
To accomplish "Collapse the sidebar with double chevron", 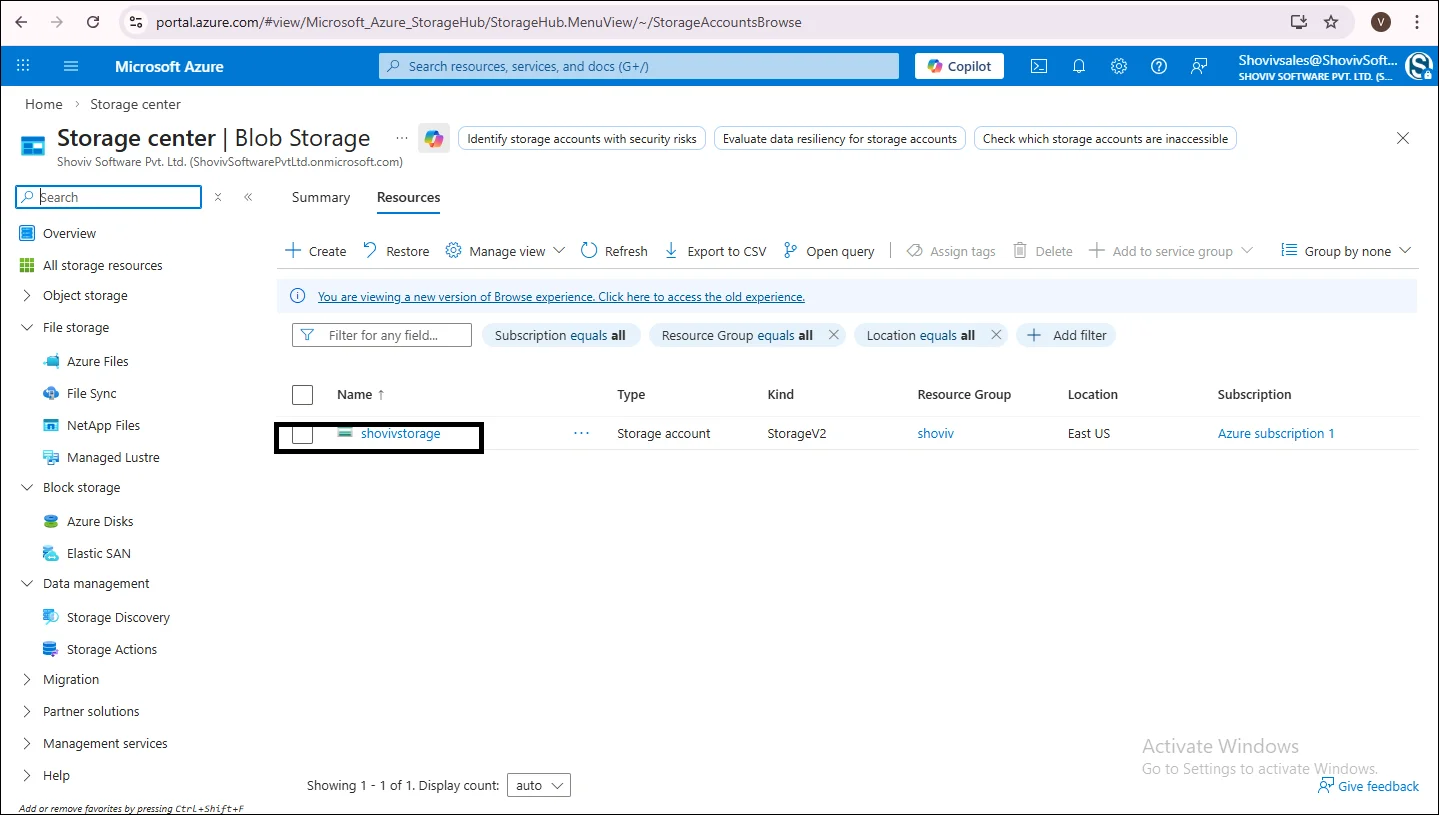I will pyautogui.click(x=248, y=197).
